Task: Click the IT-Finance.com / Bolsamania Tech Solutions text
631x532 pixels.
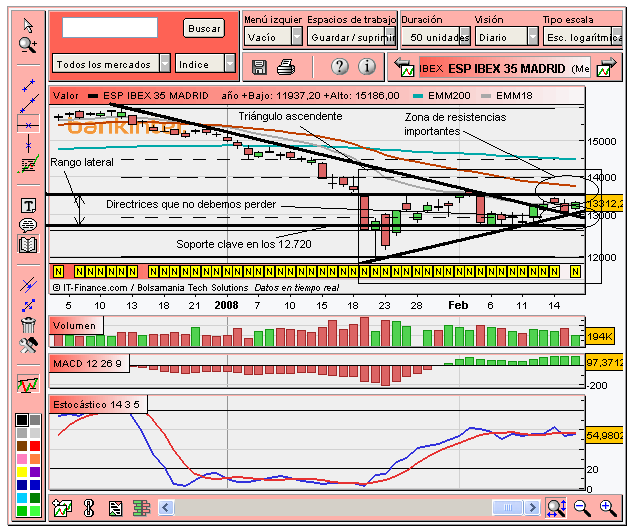Action: pyautogui.click(x=151, y=288)
